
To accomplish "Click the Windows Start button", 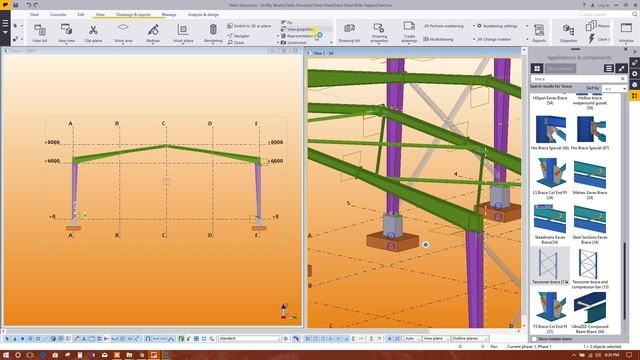I will pos(6,355).
